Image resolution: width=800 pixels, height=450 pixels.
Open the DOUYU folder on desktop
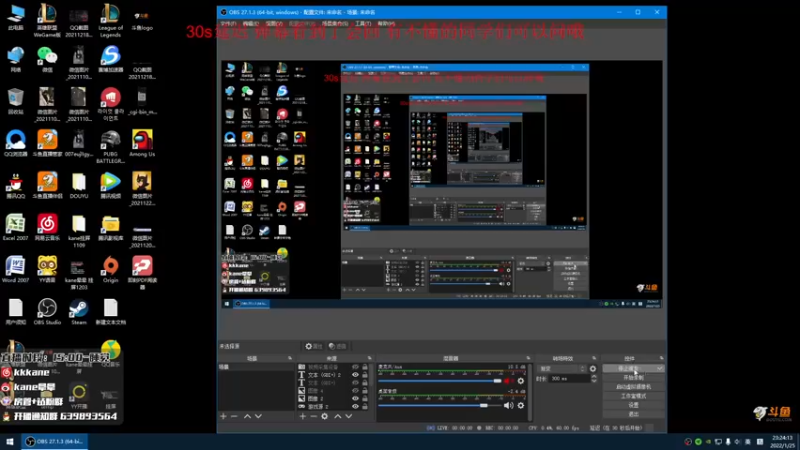tap(79, 186)
